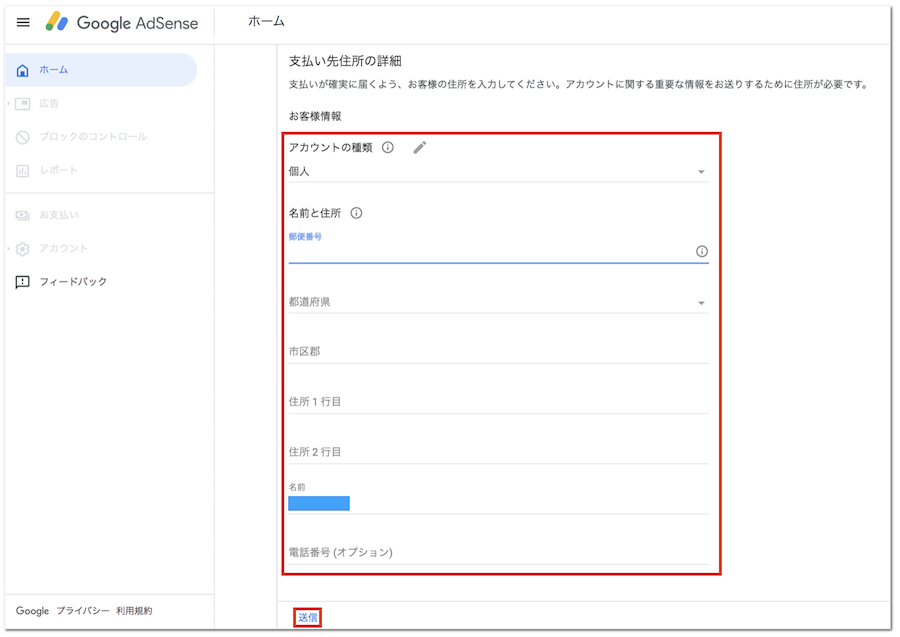Open the hamburger main menu
Image resolution: width=900 pixels, height=637 pixels.
click(x=23, y=22)
